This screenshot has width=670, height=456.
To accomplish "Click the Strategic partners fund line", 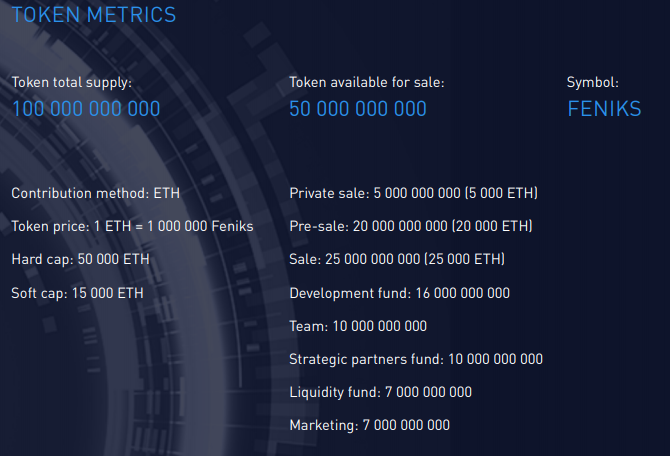I will [416, 359].
